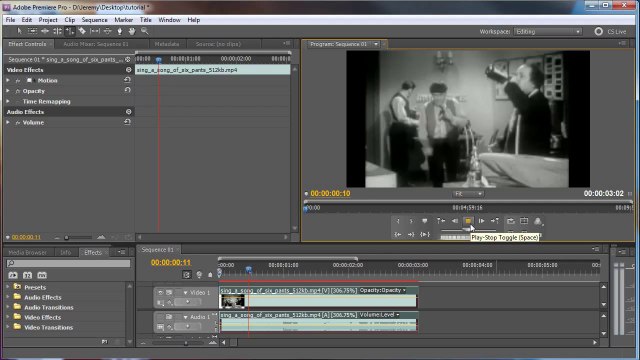Select the Slip tool
640x360 pixels.
tap(95, 31)
